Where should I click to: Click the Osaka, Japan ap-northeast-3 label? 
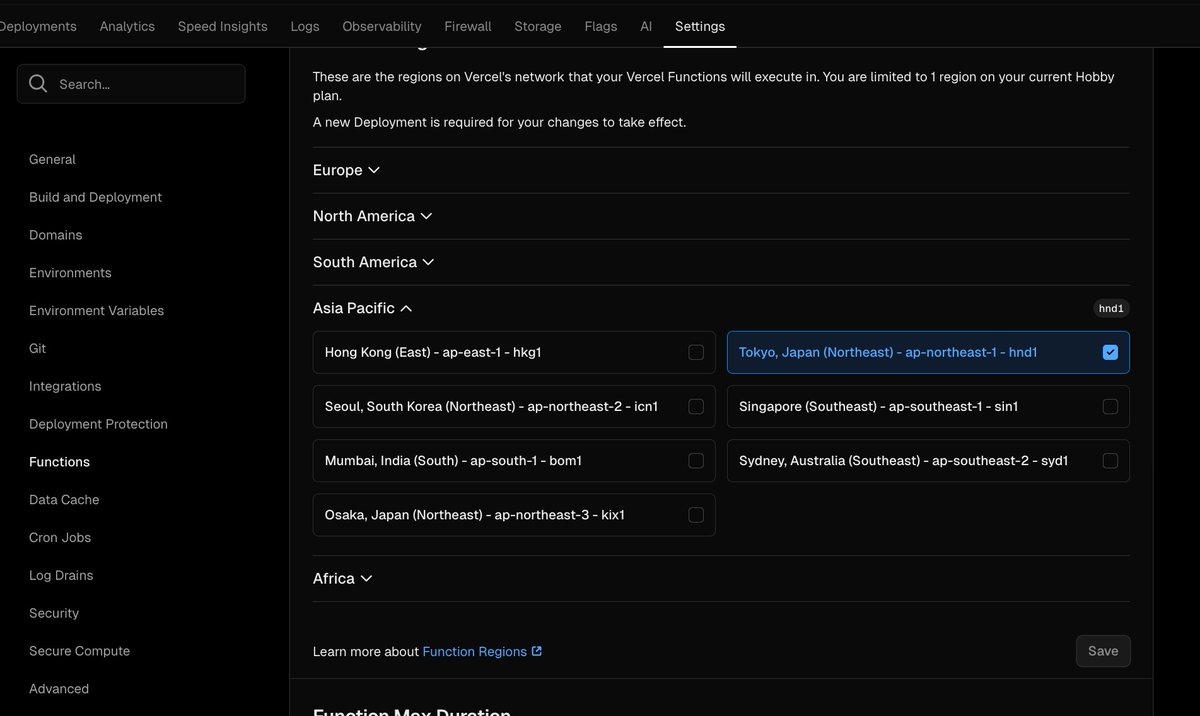point(475,515)
